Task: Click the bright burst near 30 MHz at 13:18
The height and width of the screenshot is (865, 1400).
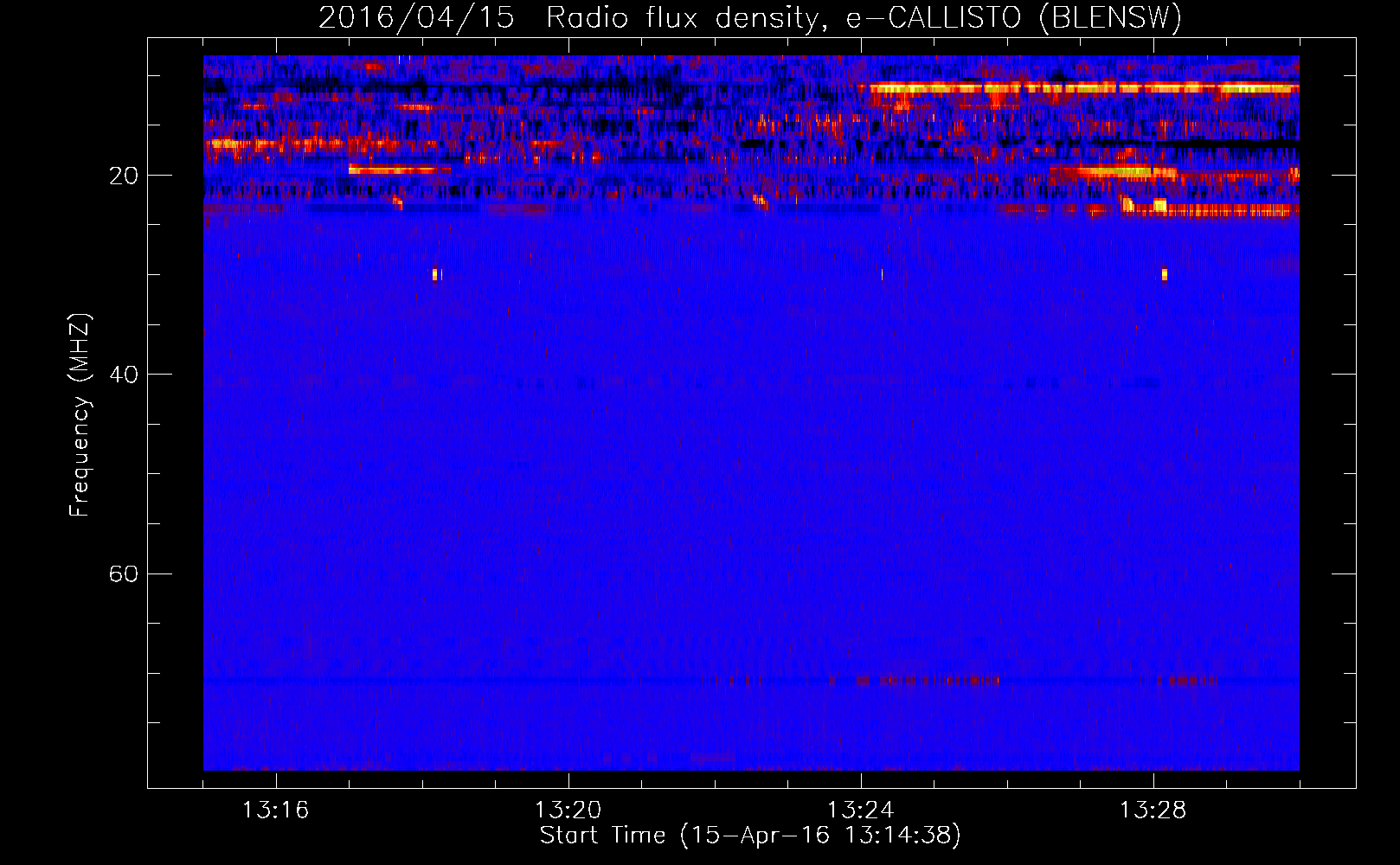Action: point(436,274)
